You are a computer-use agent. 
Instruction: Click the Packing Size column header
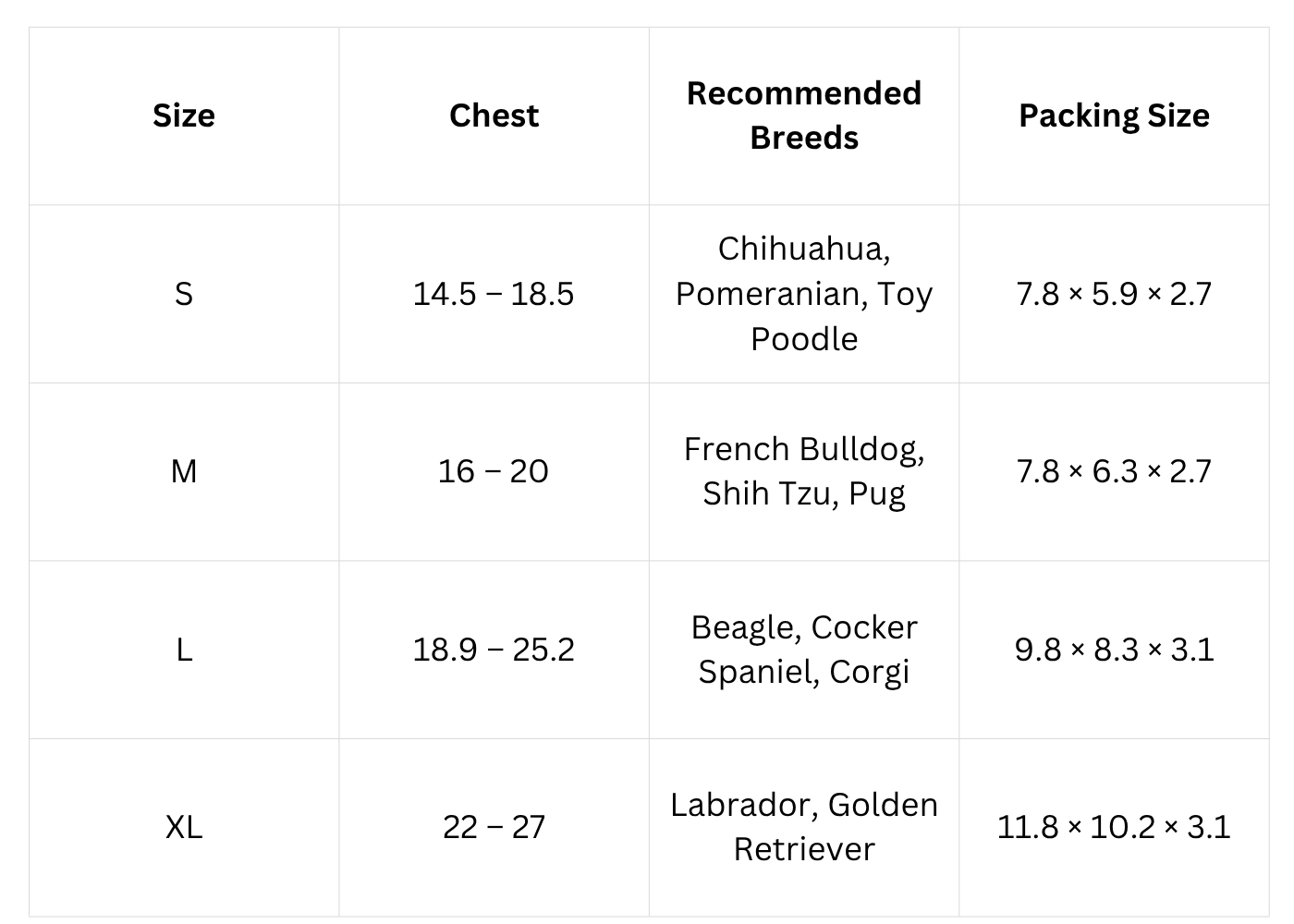click(x=1114, y=115)
